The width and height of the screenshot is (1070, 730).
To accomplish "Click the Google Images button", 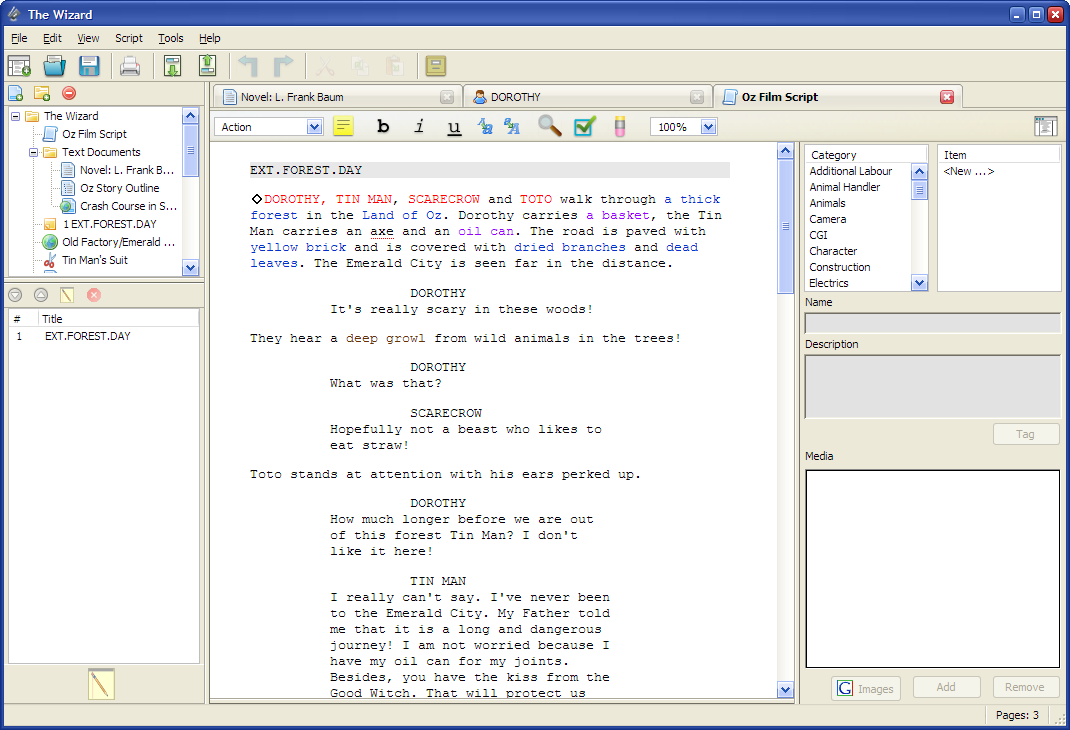I will click(x=866, y=688).
